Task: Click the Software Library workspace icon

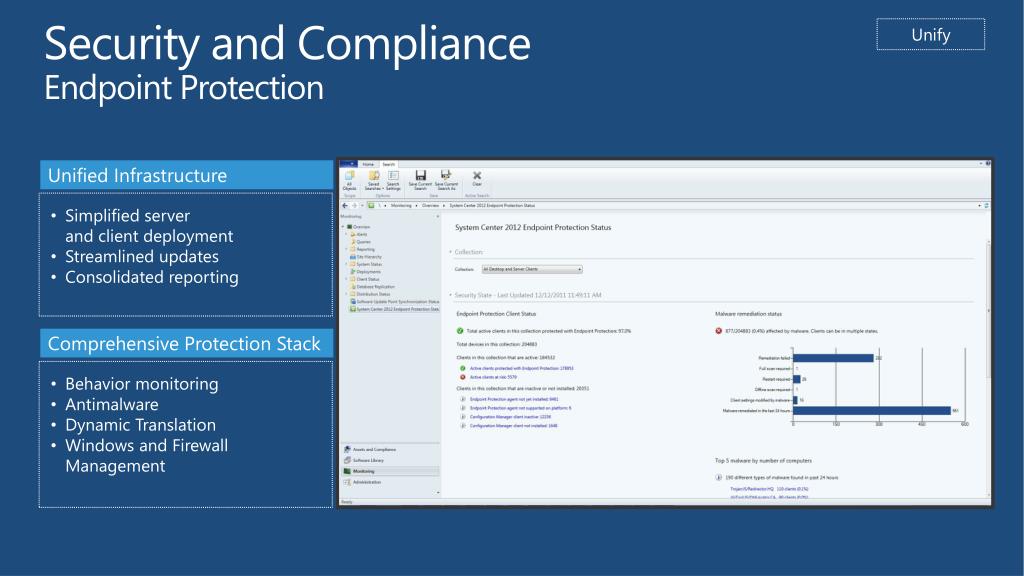Action: click(x=347, y=460)
